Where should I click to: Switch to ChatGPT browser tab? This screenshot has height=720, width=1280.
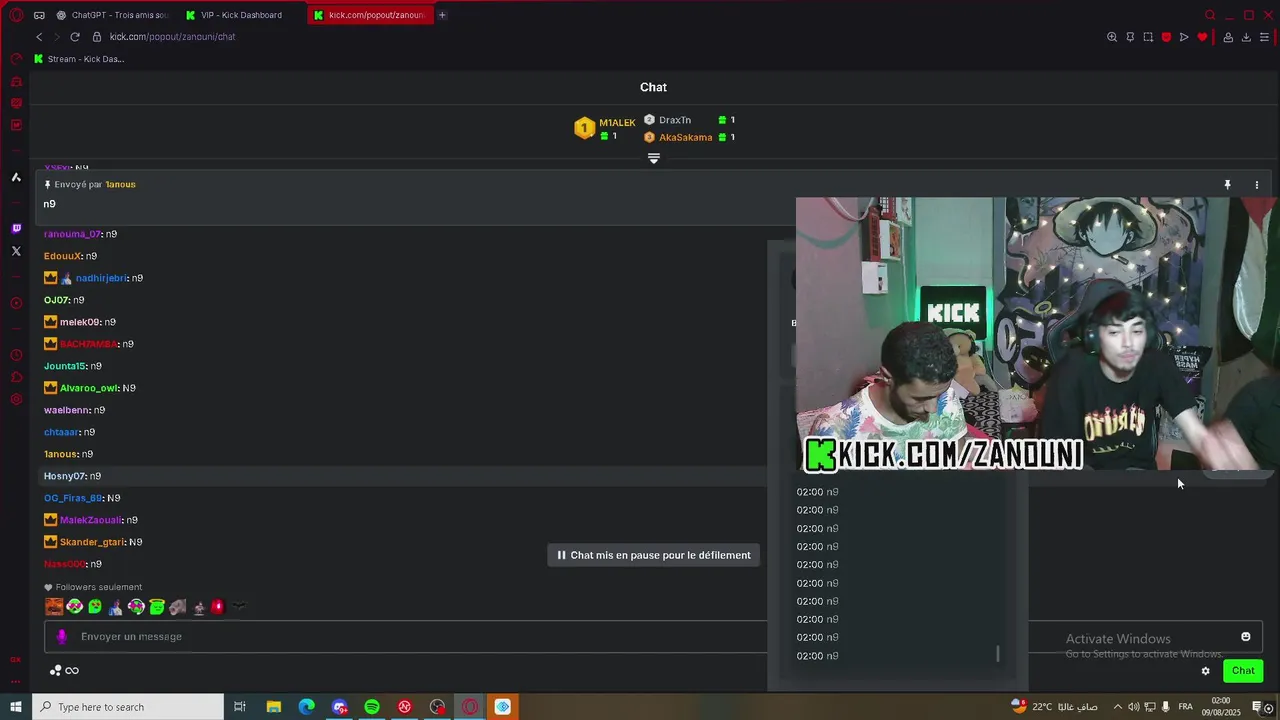(113, 15)
